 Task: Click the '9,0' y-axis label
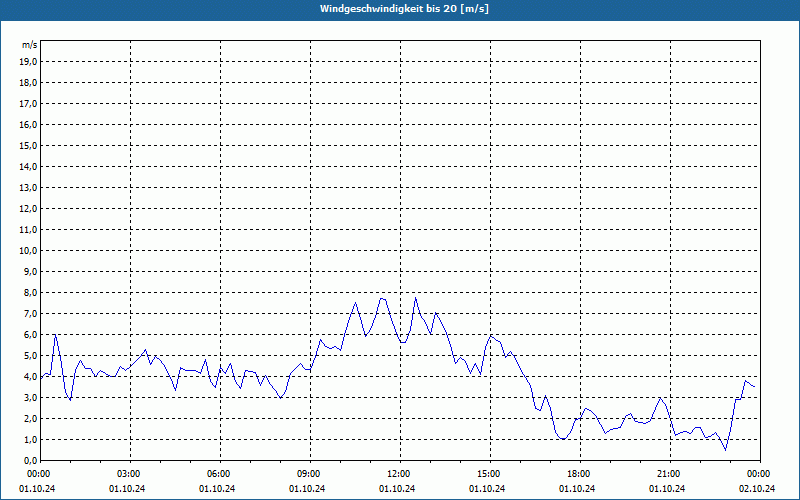(30, 271)
